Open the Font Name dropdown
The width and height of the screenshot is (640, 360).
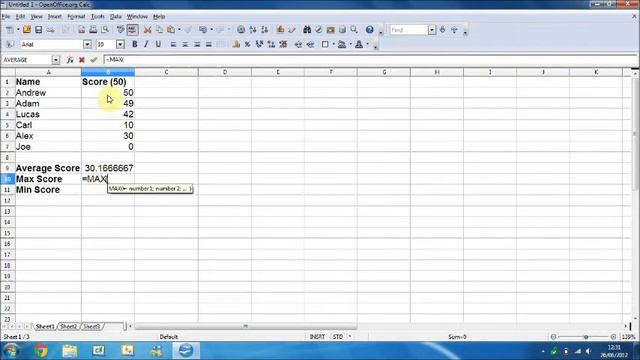(87, 44)
